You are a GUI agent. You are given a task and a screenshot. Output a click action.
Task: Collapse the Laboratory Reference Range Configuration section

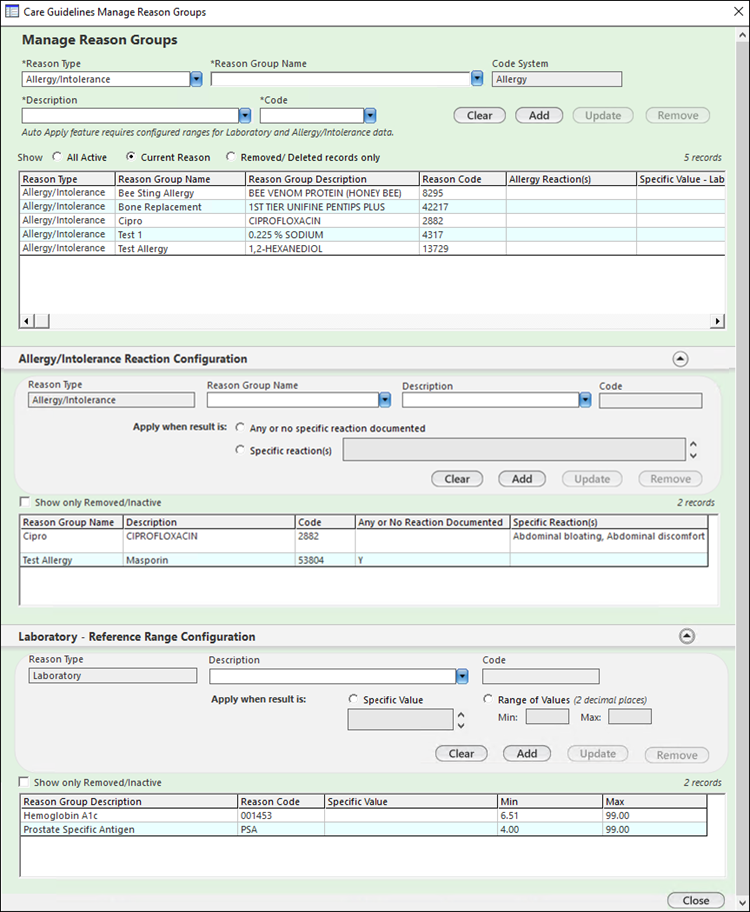coord(687,636)
